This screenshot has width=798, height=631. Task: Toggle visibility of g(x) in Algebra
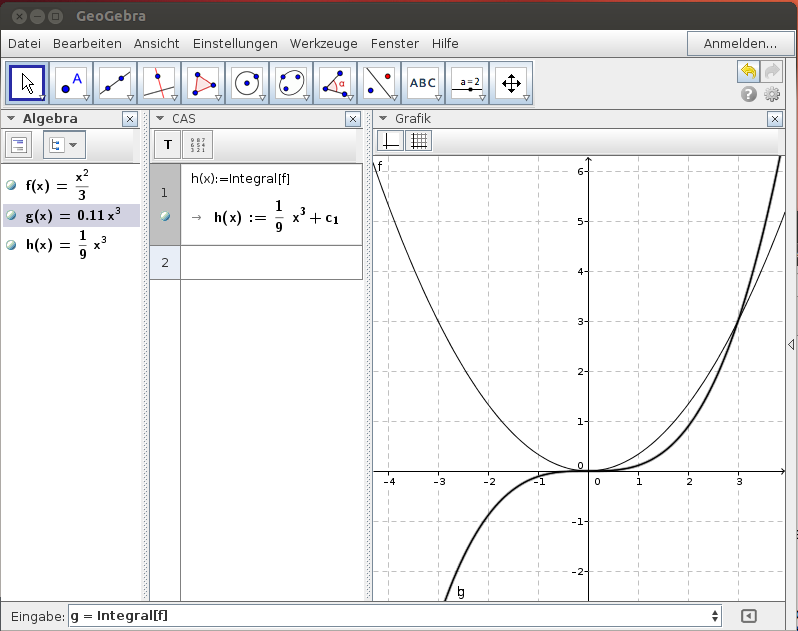point(11,216)
